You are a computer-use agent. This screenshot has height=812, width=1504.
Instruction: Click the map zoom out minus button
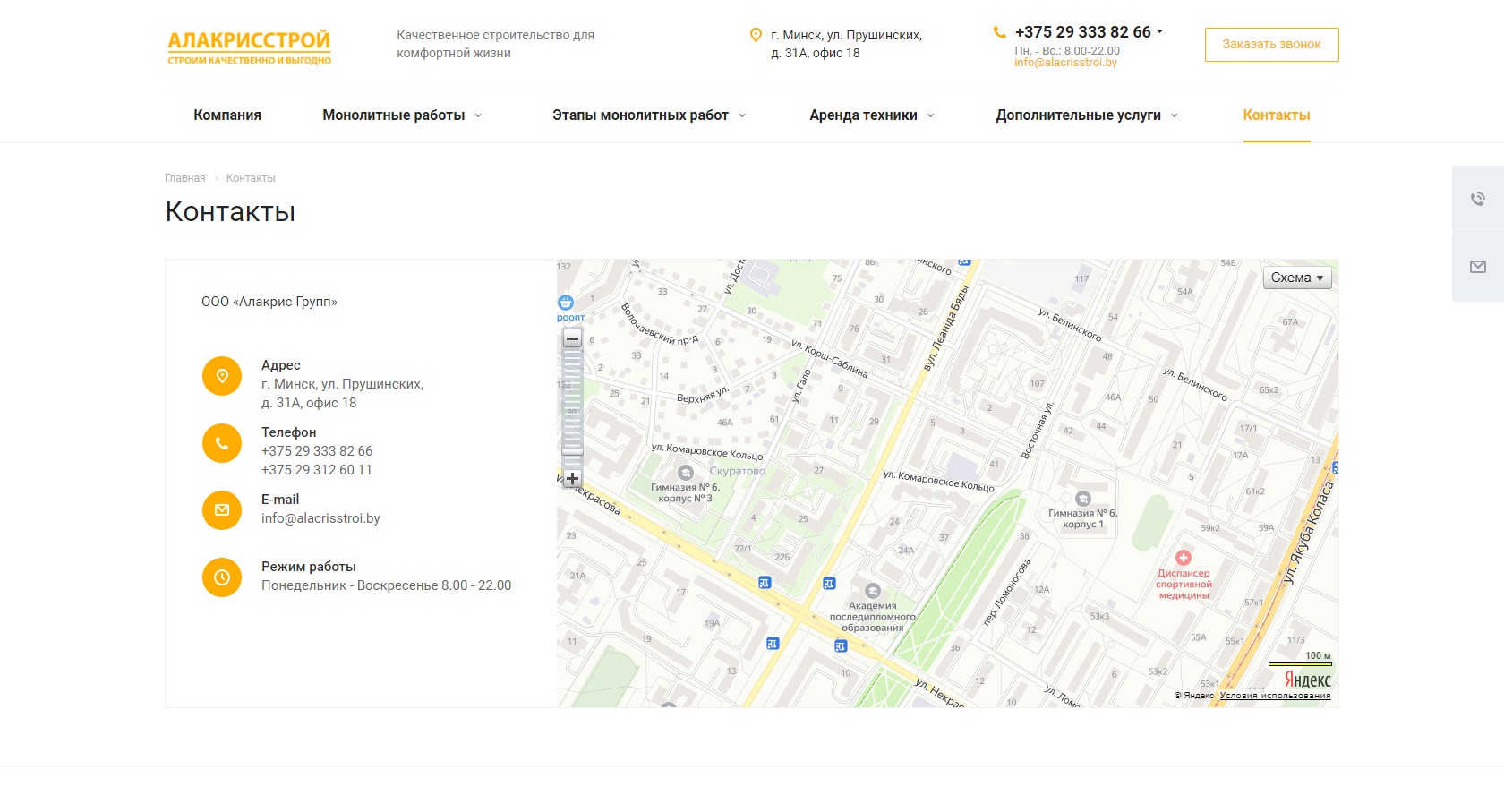click(572, 338)
